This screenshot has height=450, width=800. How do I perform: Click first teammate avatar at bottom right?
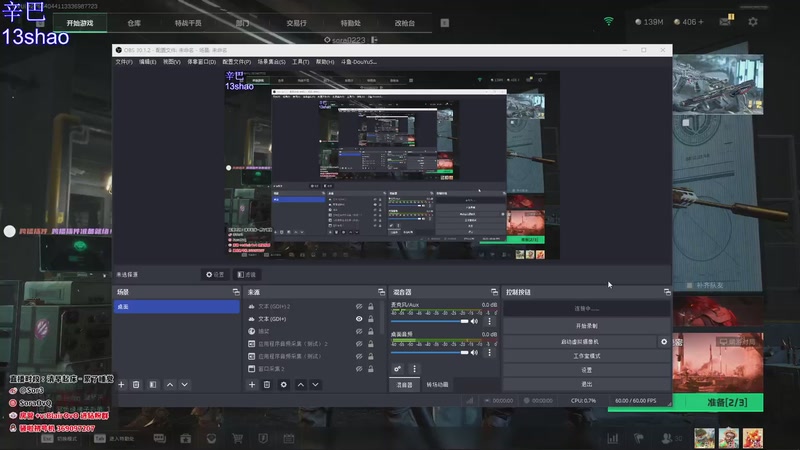click(x=704, y=438)
